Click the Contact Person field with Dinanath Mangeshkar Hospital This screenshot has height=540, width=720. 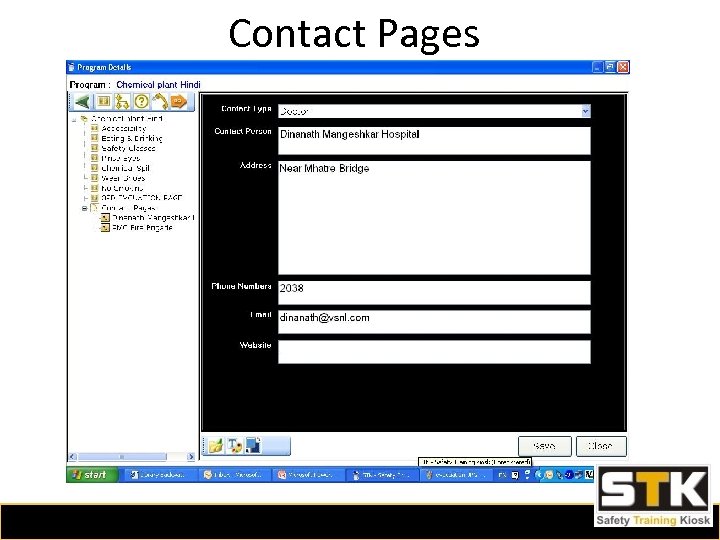(434, 141)
